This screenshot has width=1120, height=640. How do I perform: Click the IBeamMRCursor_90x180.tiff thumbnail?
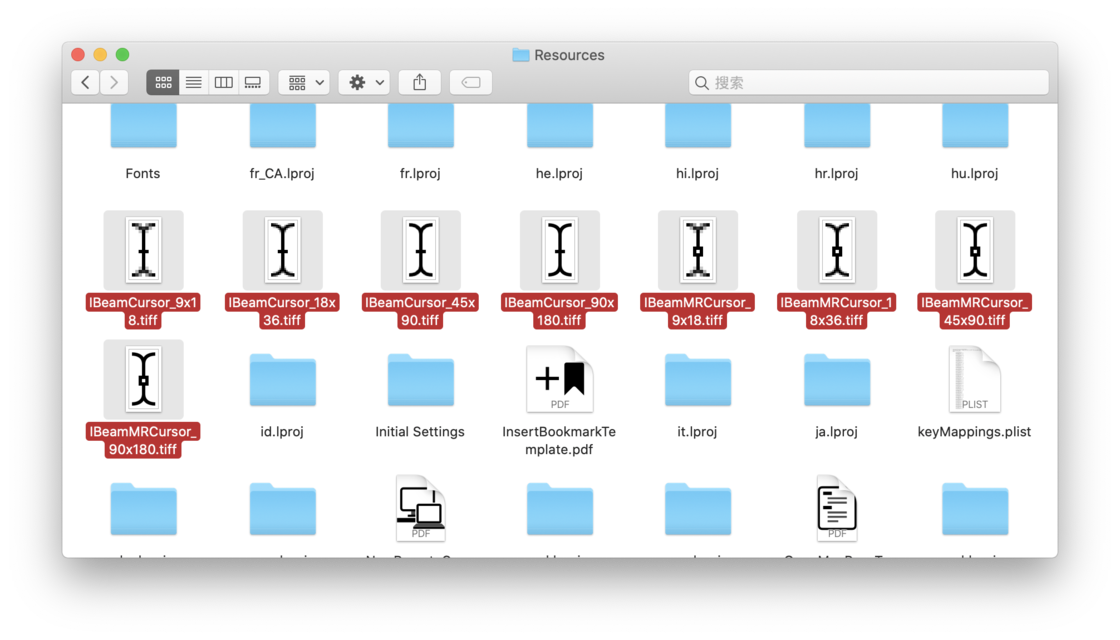pyautogui.click(x=144, y=379)
